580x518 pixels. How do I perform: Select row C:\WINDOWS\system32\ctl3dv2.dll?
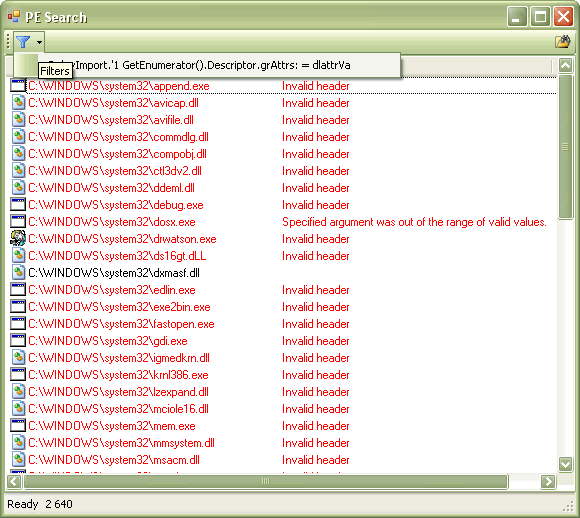pyautogui.click(x=283, y=171)
